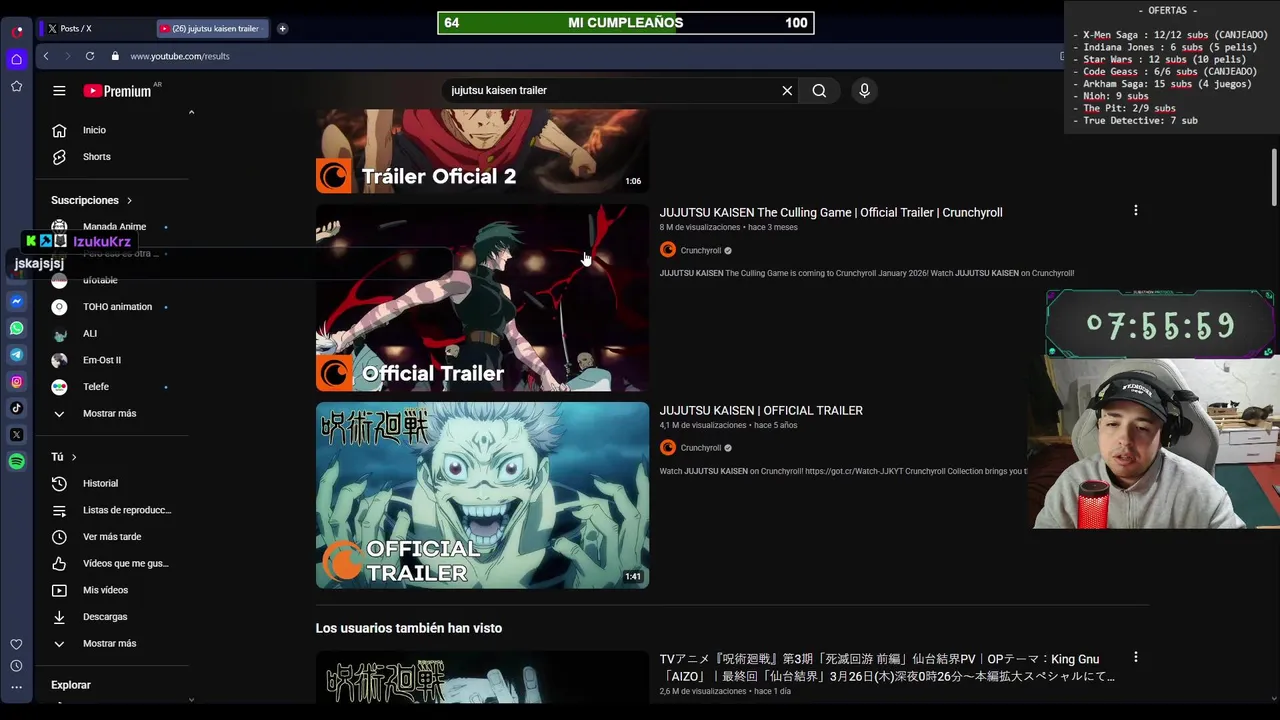1280x720 pixels.
Task: Clear the search box with X
Action: coord(787,91)
